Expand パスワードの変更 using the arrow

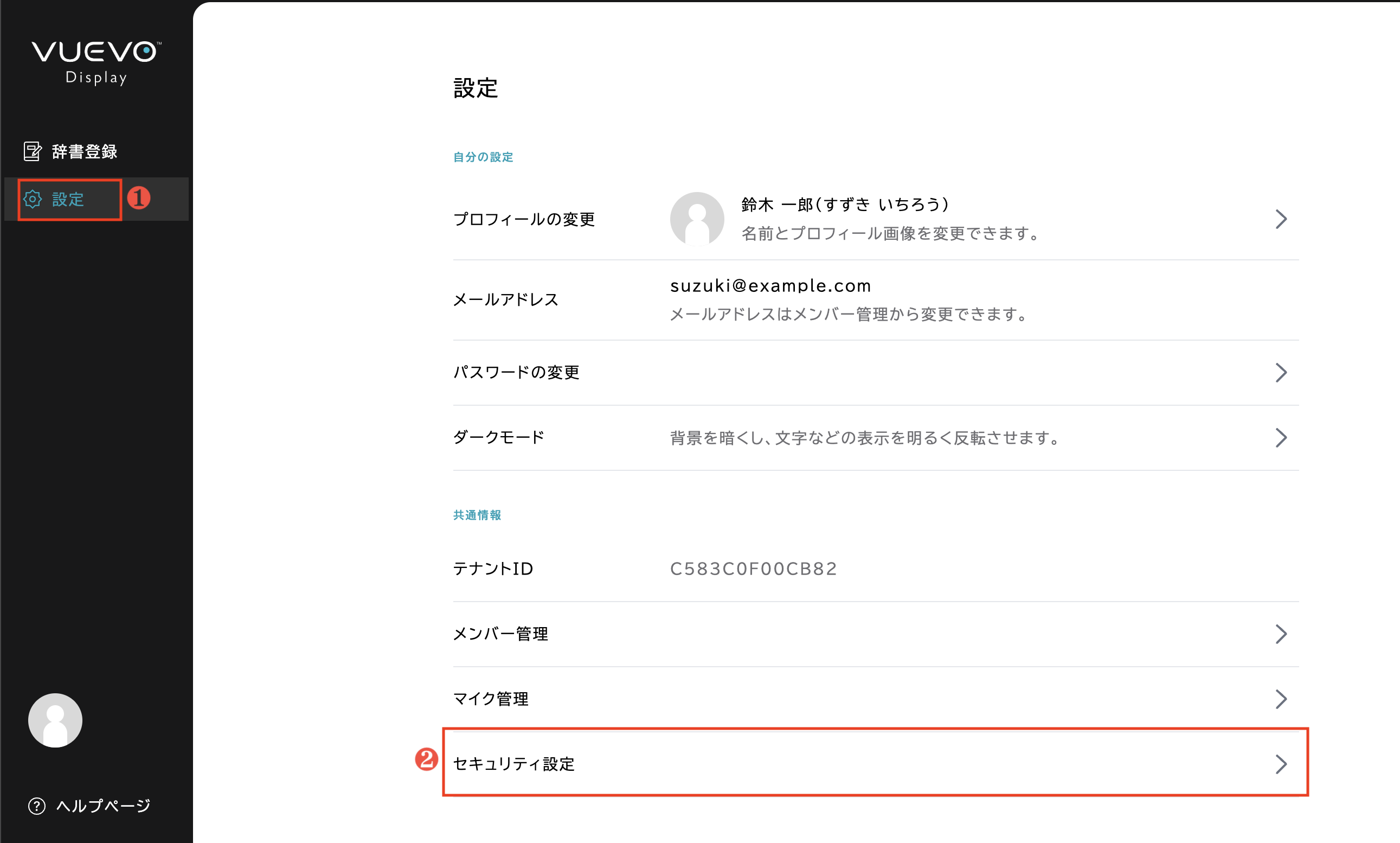pos(1281,373)
